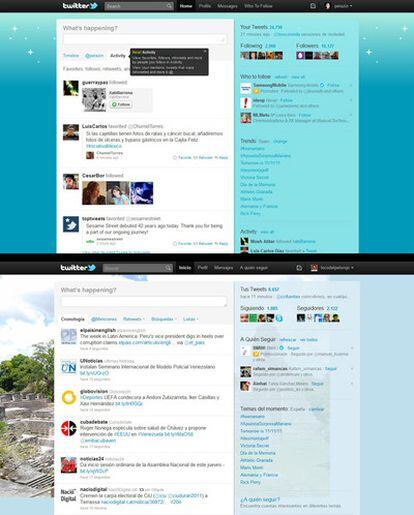Open cubadebate avatar in the timeline

click(69, 428)
